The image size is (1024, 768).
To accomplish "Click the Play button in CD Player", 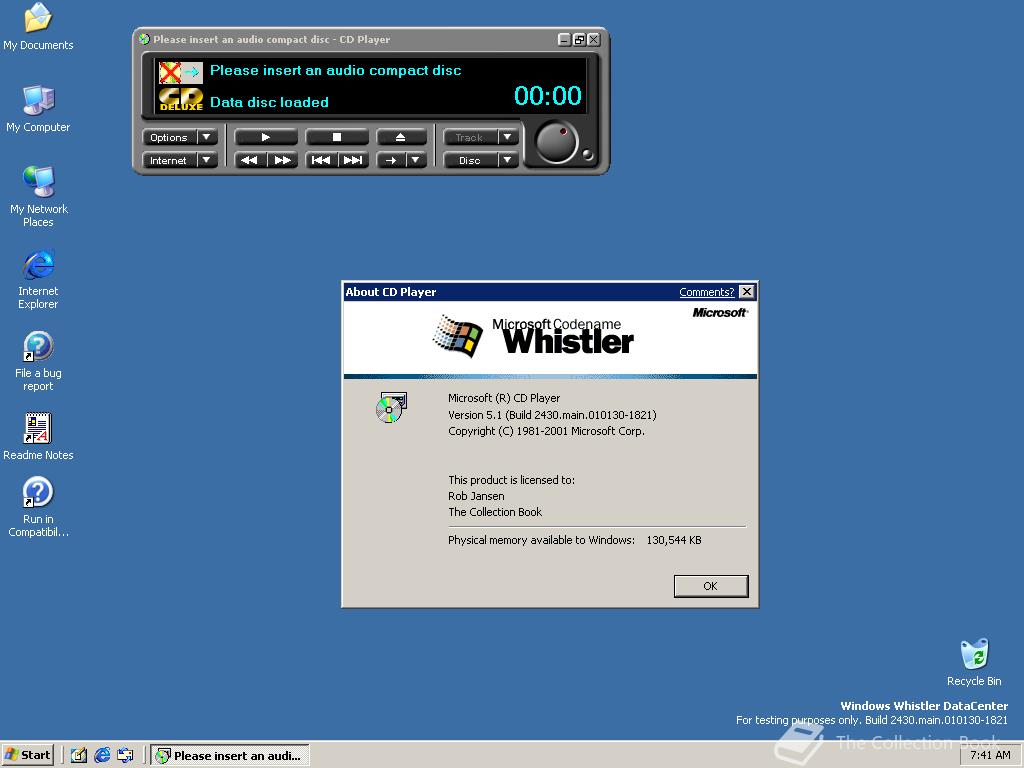I will [266, 137].
